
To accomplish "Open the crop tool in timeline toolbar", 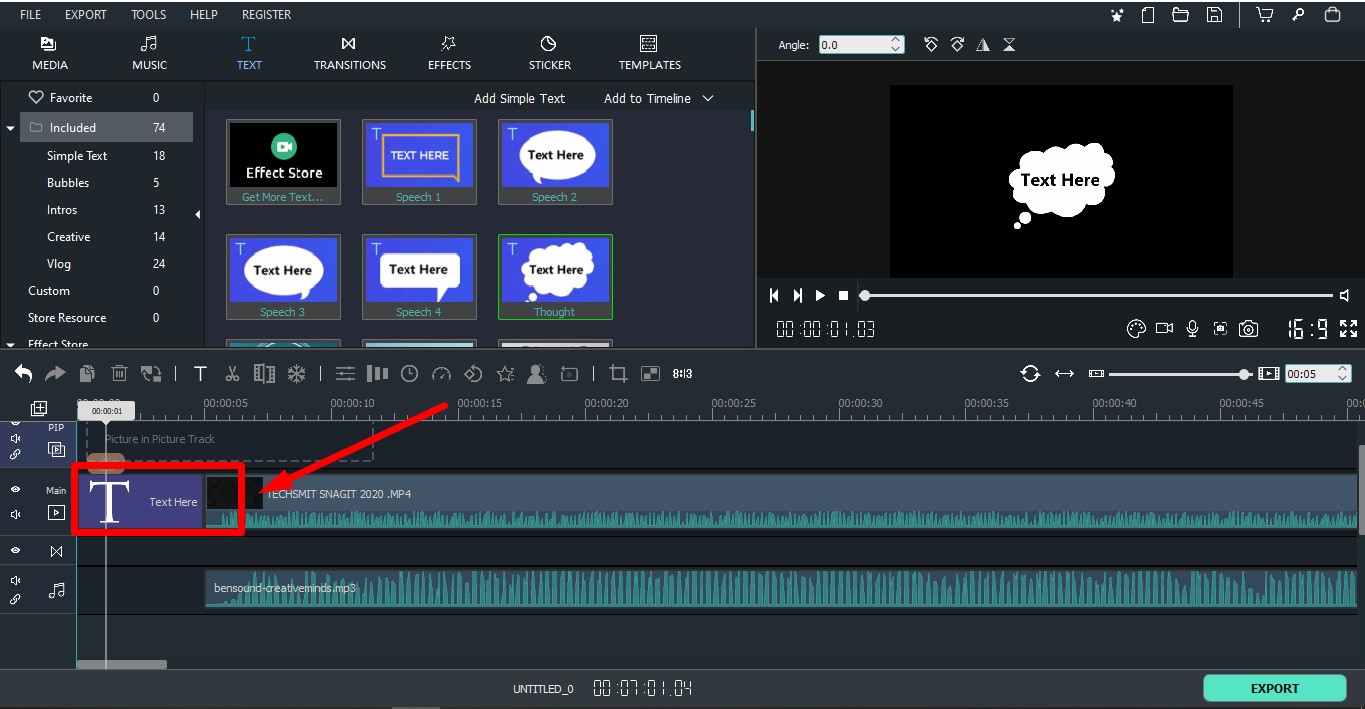I will click(x=618, y=374).
